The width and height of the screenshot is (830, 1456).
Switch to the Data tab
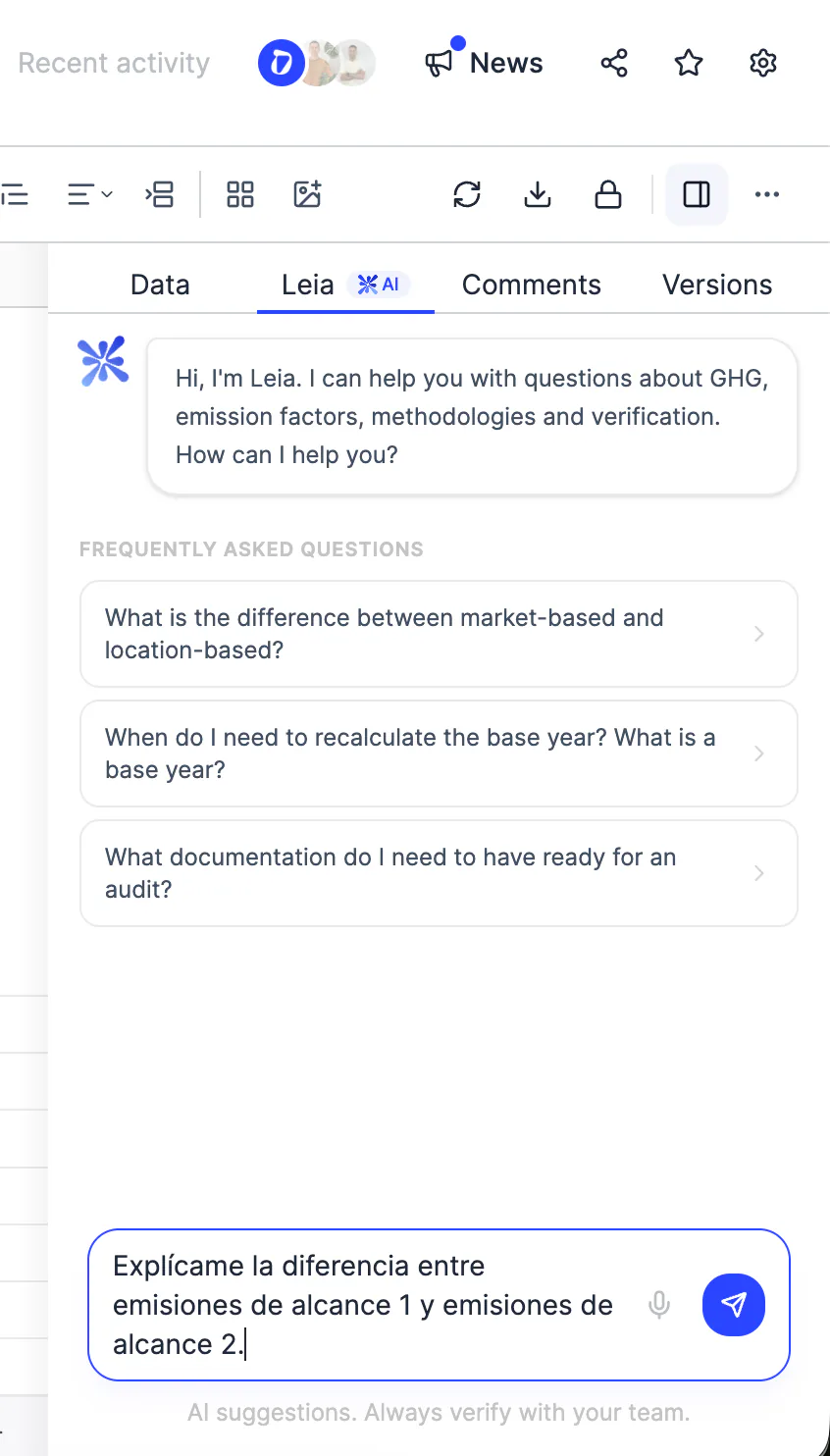tap(160, 285)
